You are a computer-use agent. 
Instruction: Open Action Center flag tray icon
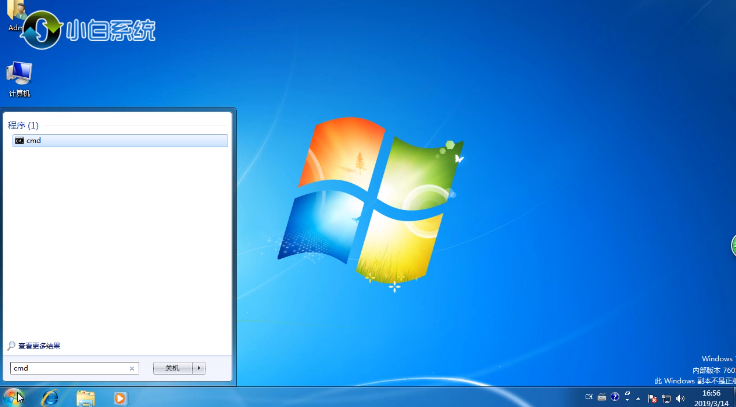[652, 399]
